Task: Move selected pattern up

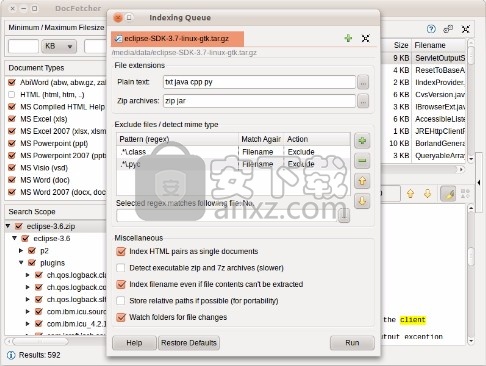Action: tap(362, 181)
